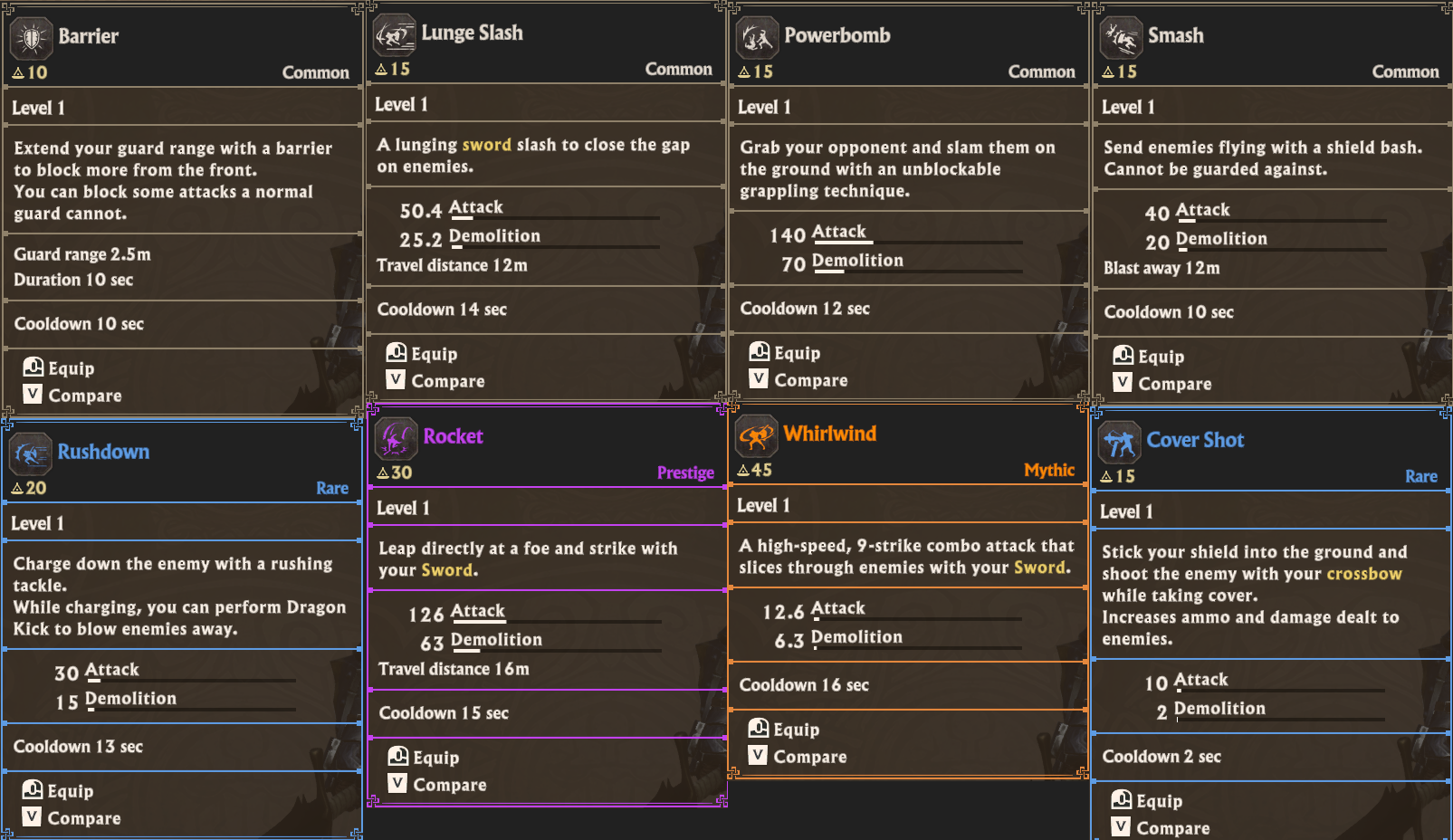Equip the Barrier skill
Viewport: 1453px width, 840px height.
click(60, 367)
